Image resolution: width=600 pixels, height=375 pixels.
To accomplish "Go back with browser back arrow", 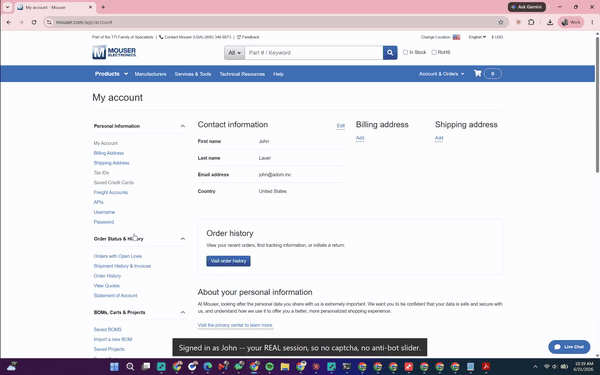I will click(x=9, y=22).
